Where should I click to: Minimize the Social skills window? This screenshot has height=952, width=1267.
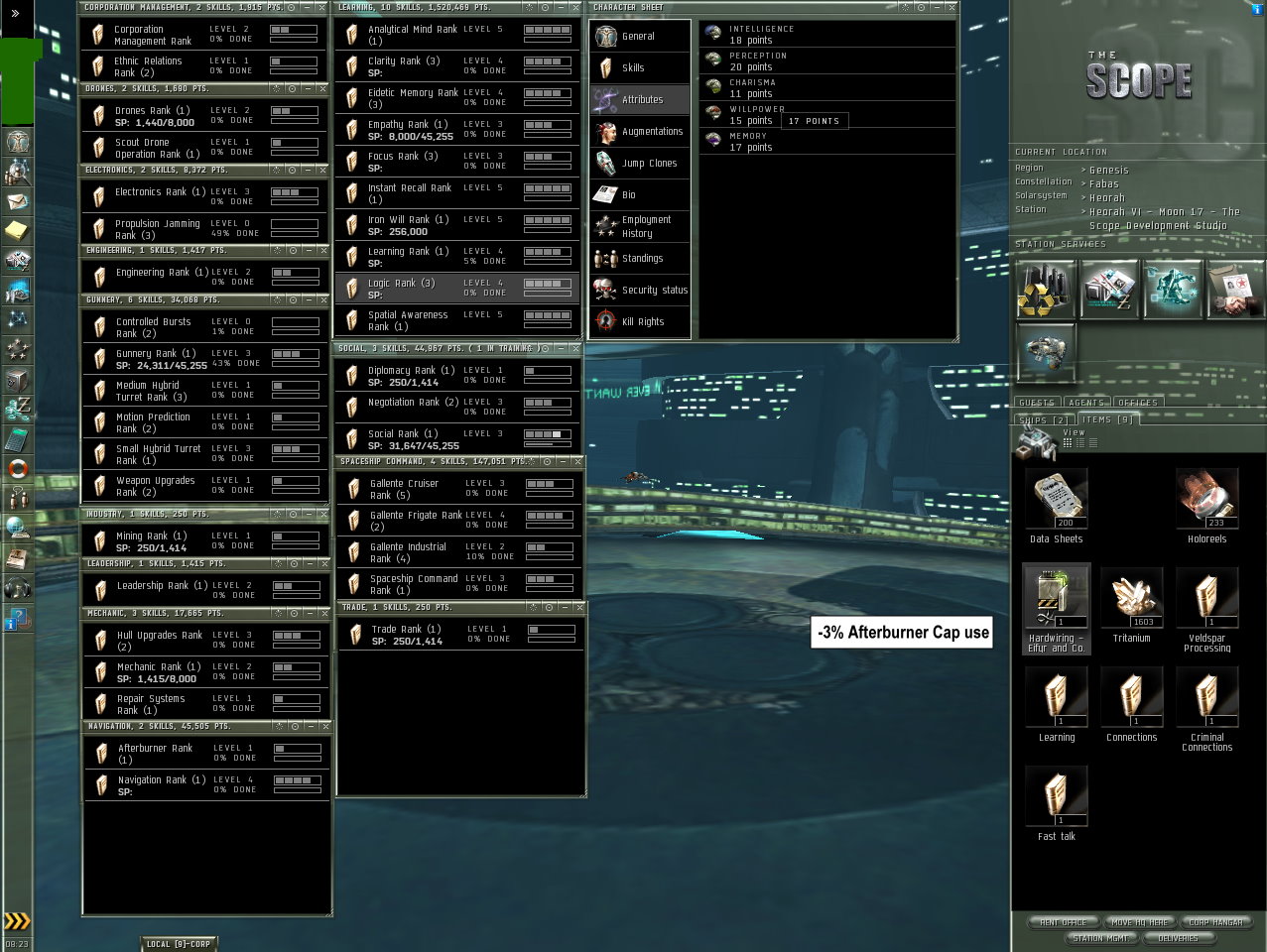pyautogui.click(x=561, y=348)
